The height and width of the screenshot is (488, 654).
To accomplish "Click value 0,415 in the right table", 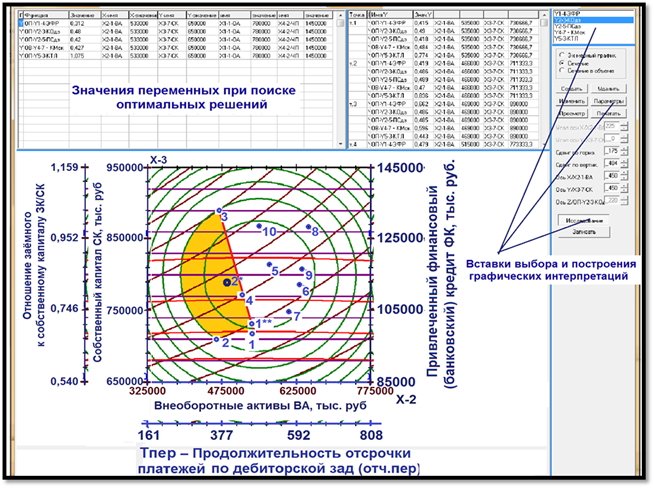I will pyautogui.click(x=421, y=23).
